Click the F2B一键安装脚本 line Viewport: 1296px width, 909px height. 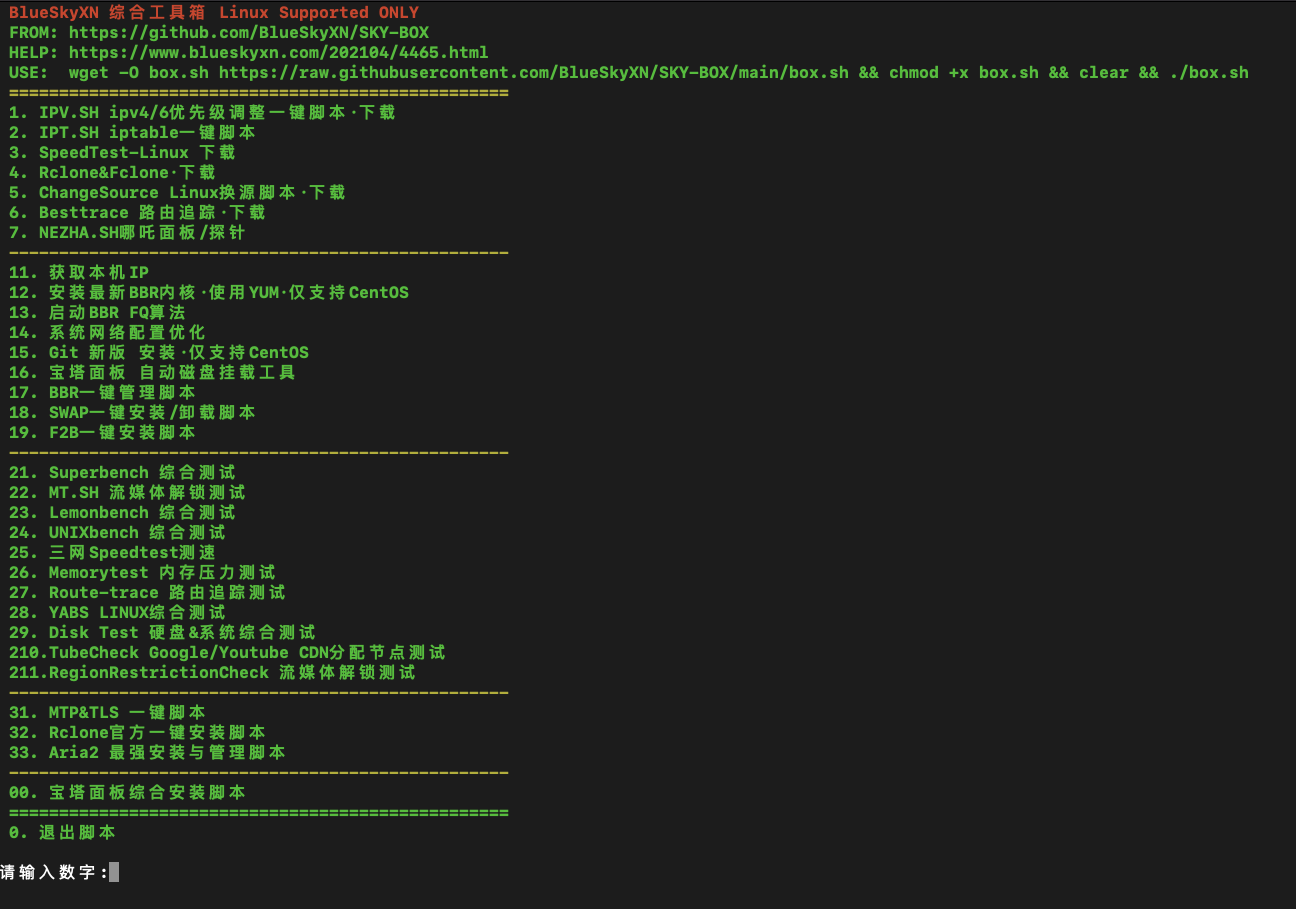tap(102, 433)
